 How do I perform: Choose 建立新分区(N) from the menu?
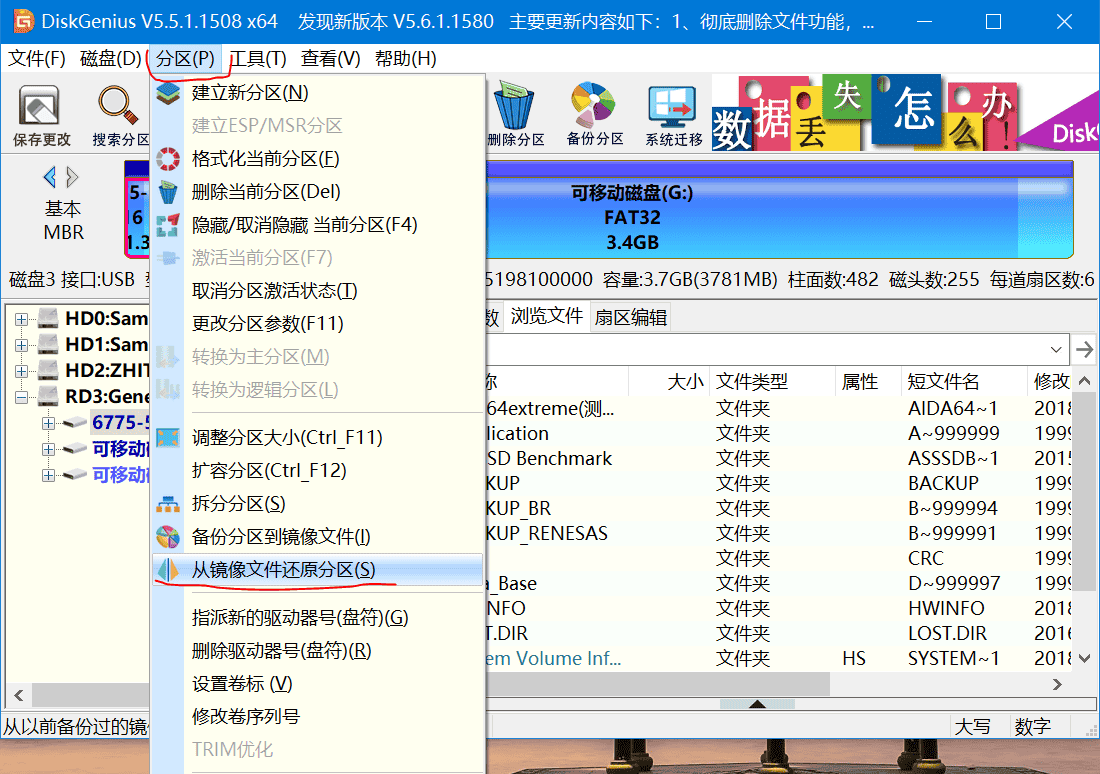click(250, 93)
